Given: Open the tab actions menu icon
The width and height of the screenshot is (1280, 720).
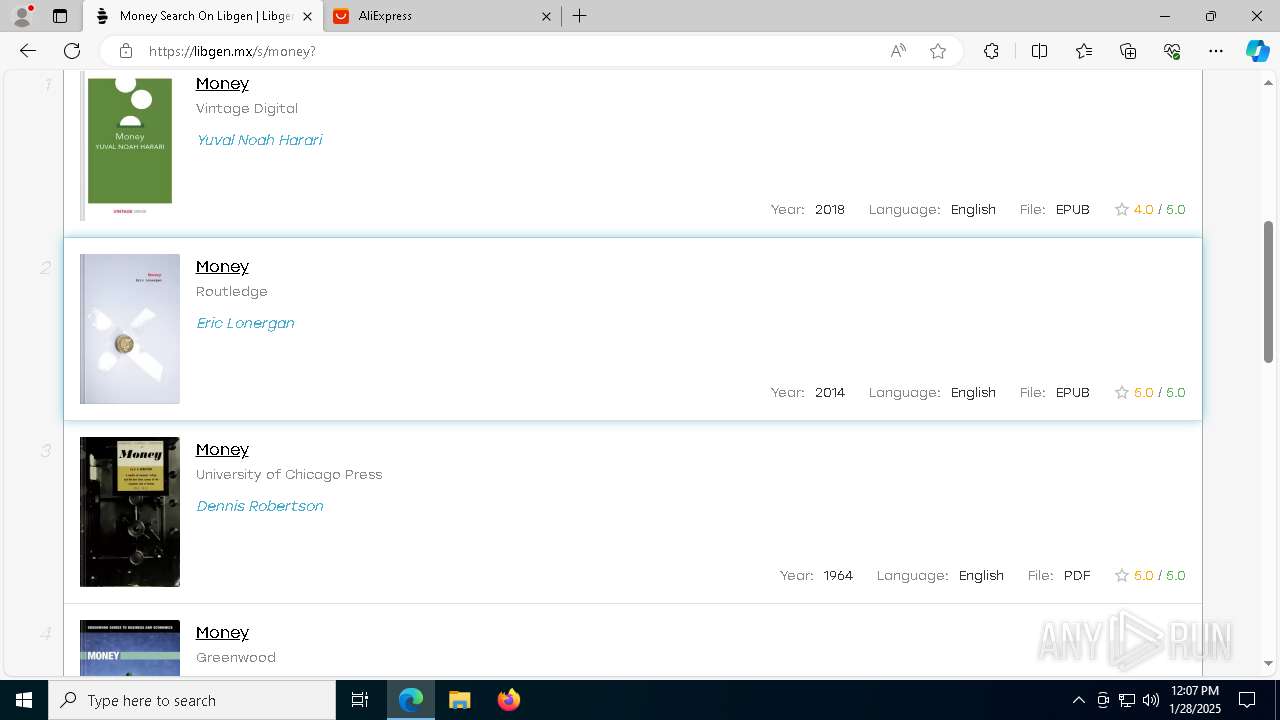Looking at the screenshot, I should click(60, 16).
